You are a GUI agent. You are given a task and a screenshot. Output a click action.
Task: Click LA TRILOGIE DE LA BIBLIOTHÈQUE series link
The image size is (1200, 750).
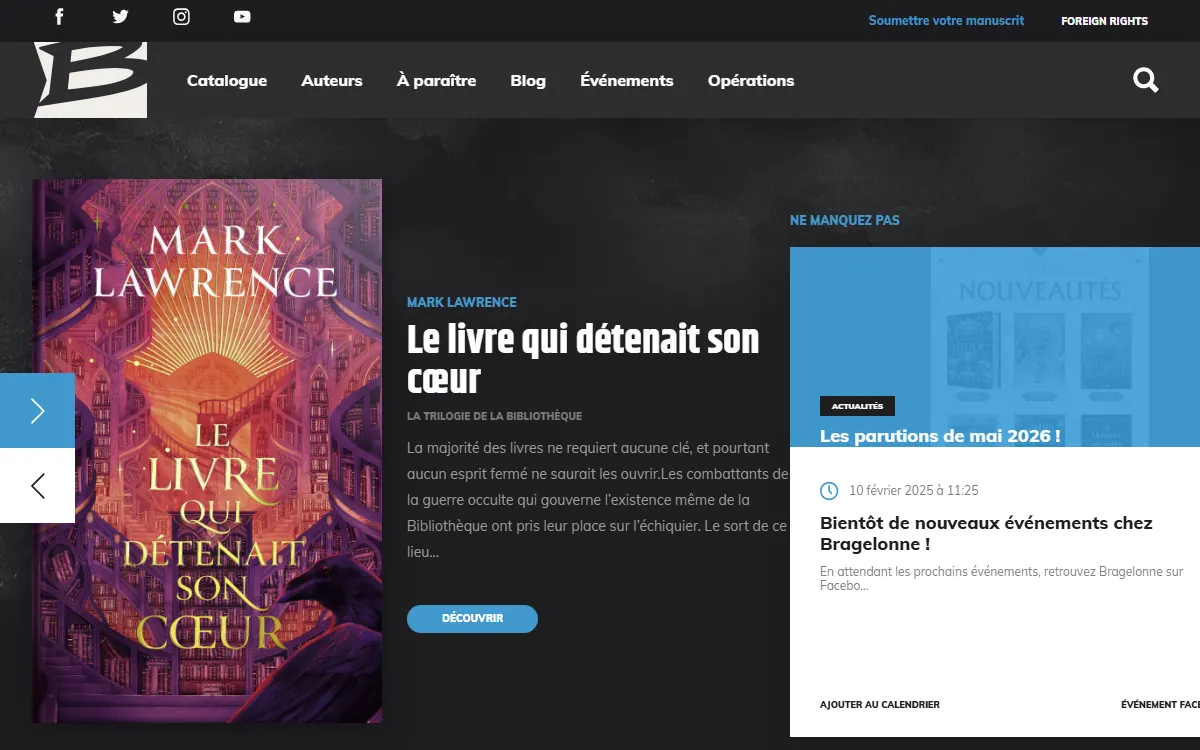(494, 416)
